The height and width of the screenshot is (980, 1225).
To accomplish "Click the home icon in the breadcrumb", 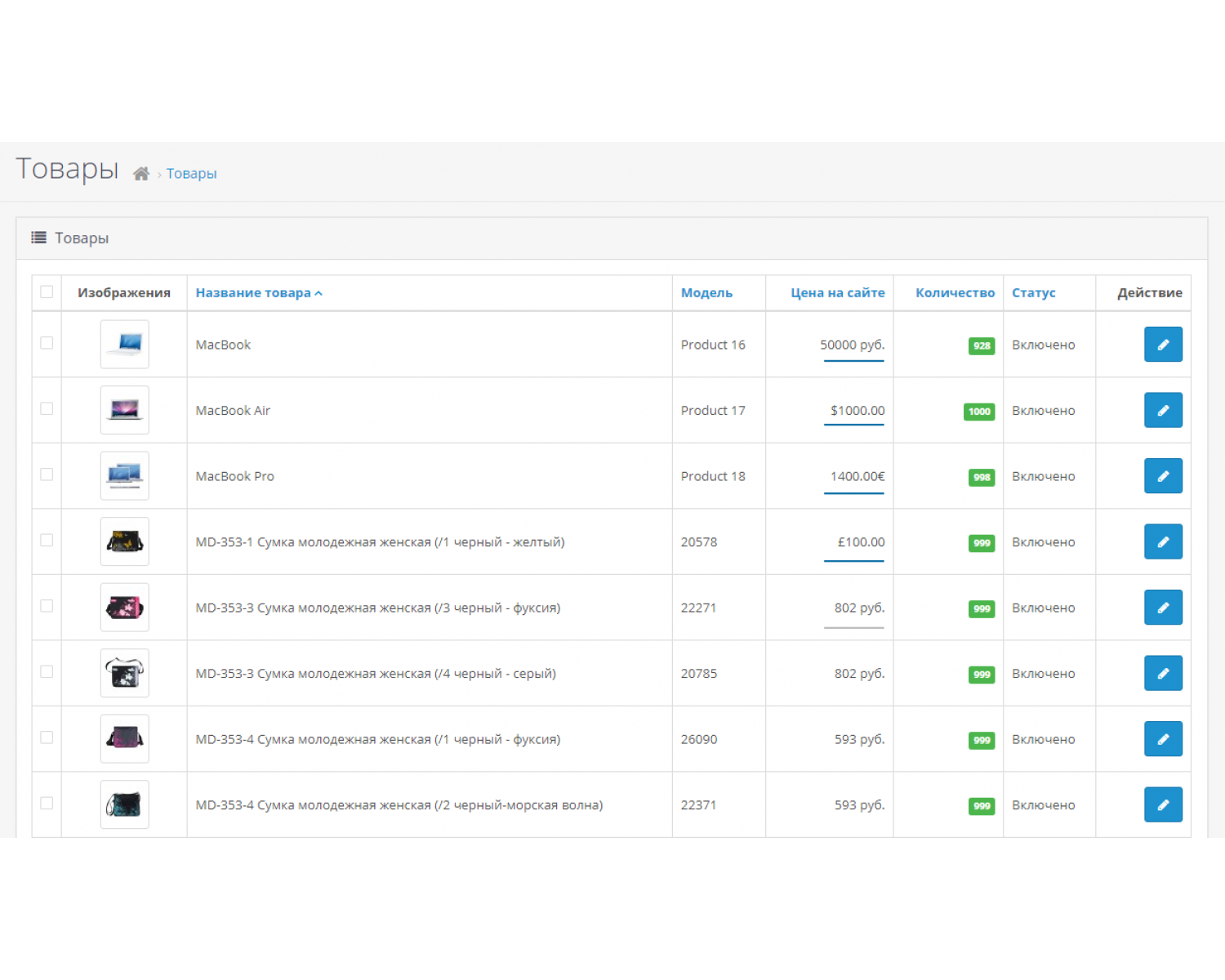I will point(140,172).
